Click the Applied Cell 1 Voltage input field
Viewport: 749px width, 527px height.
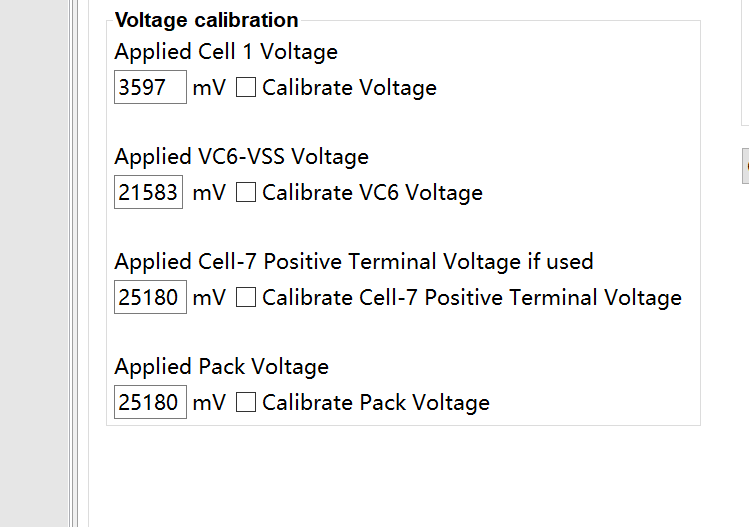tap(150, 88)
